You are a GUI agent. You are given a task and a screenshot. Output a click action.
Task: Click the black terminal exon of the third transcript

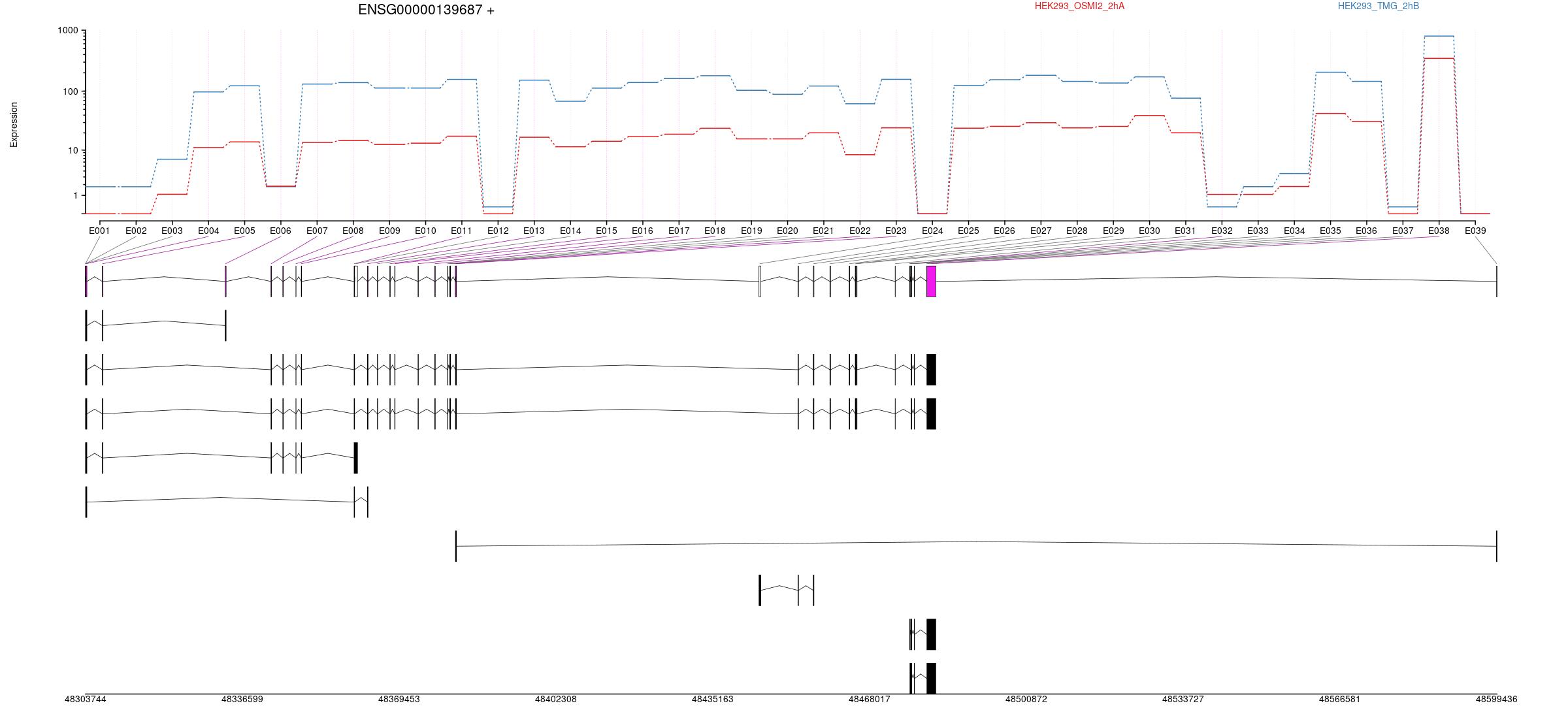coord(931,369)
